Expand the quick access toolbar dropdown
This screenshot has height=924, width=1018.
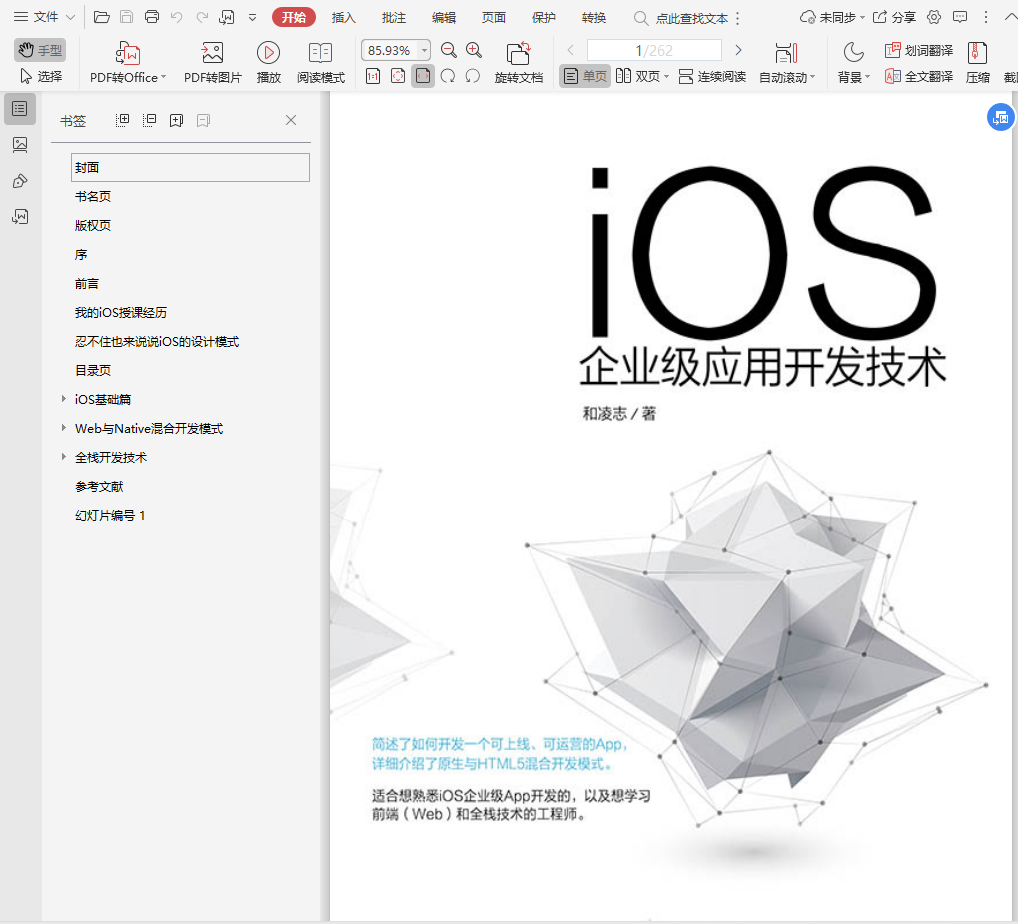point(253,18)
